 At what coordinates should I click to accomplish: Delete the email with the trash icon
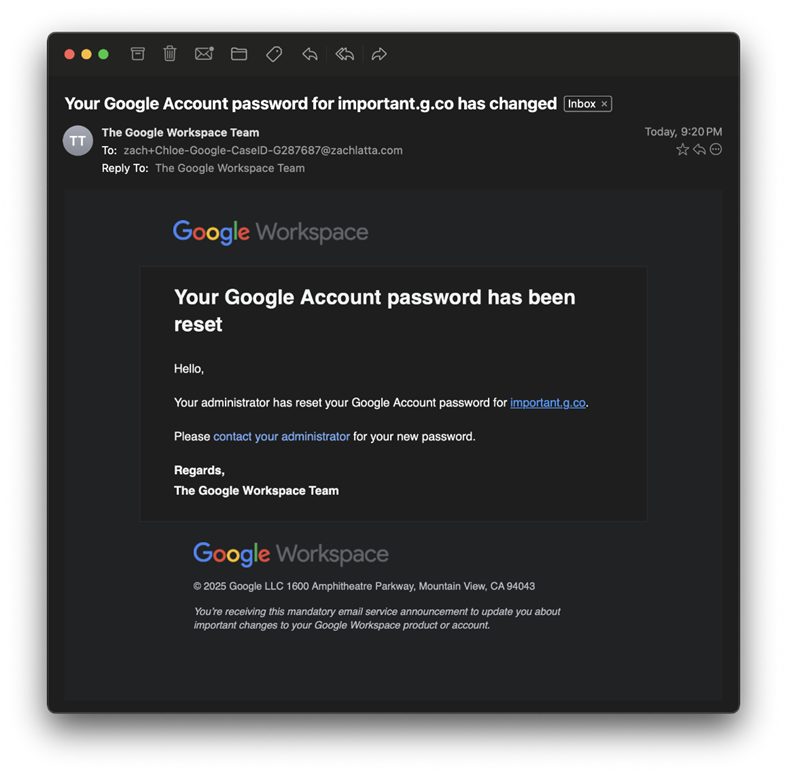pyautogui.click(x=170, y=54)
